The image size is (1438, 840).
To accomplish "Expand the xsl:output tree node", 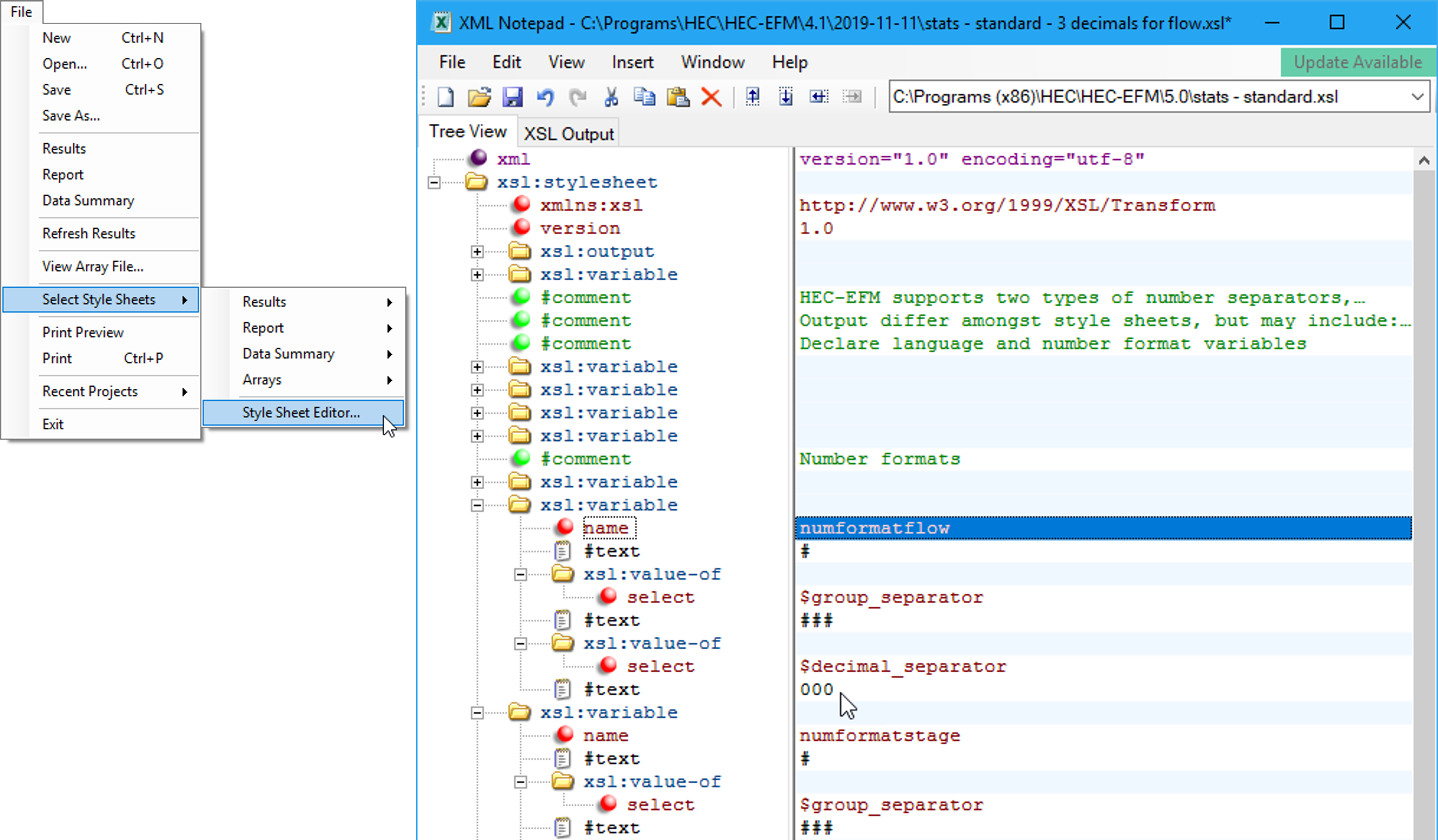I will [477, 252].
